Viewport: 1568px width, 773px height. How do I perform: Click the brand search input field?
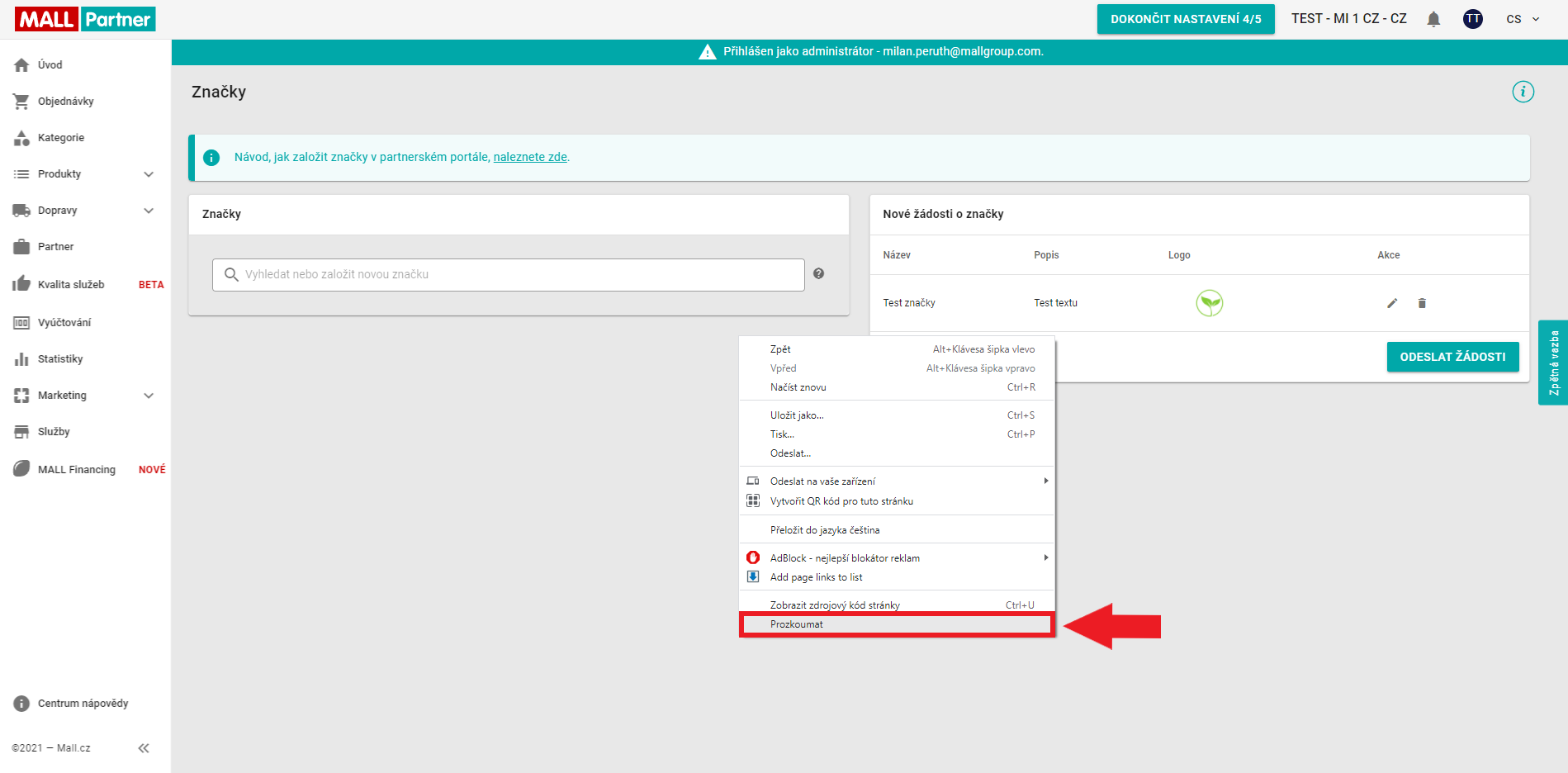[x=508, y=274]
